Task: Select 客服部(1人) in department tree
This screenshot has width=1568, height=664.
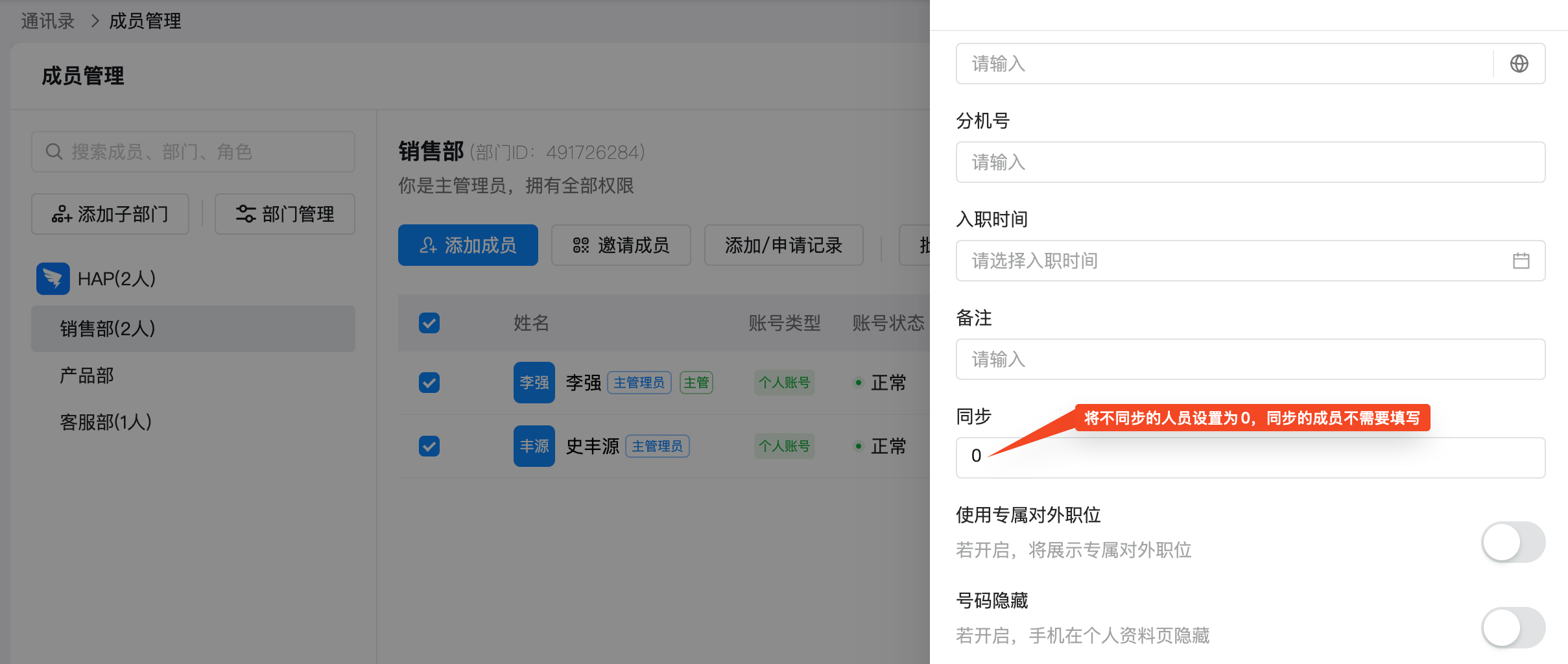Action: (x=106, y=422)
